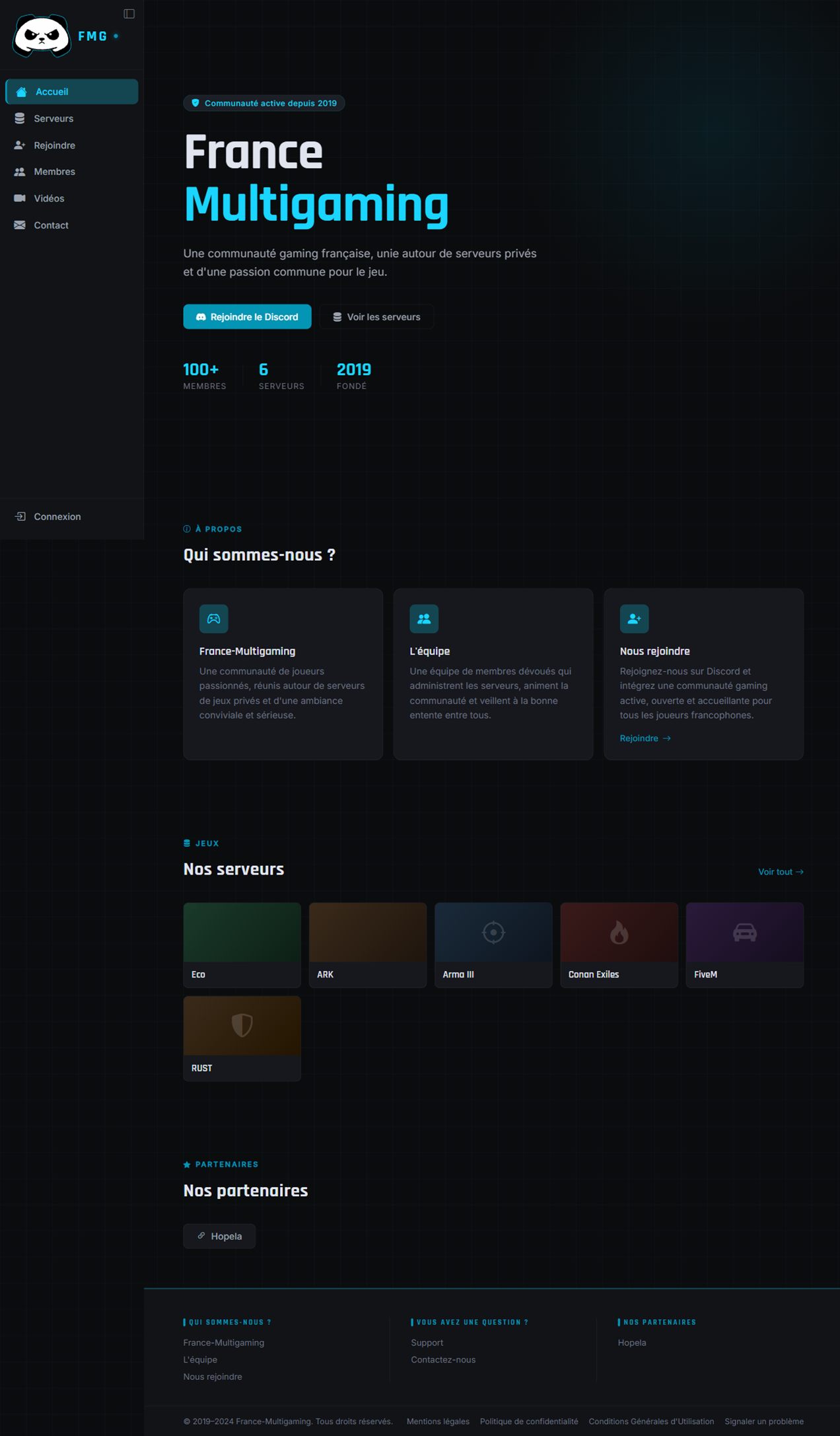Follow the Rejoindre arrow link in card

pos(645,738)
